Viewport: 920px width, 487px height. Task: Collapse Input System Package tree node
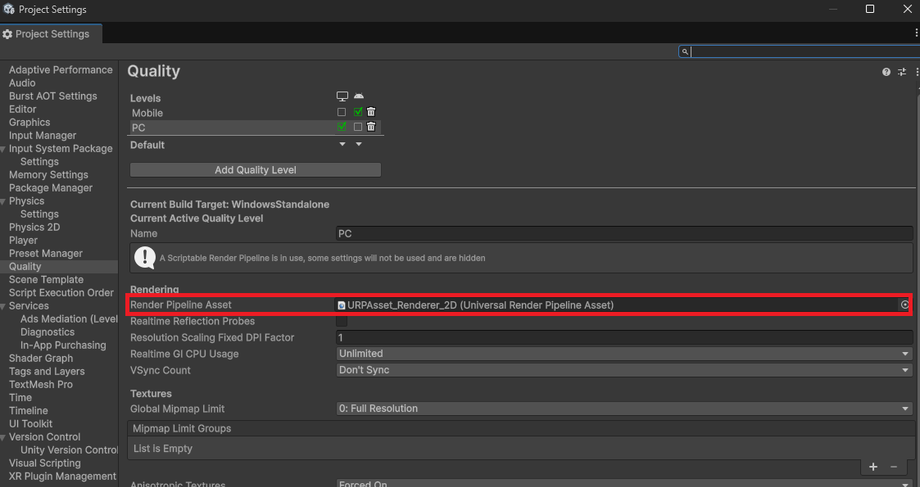[4, 149]
